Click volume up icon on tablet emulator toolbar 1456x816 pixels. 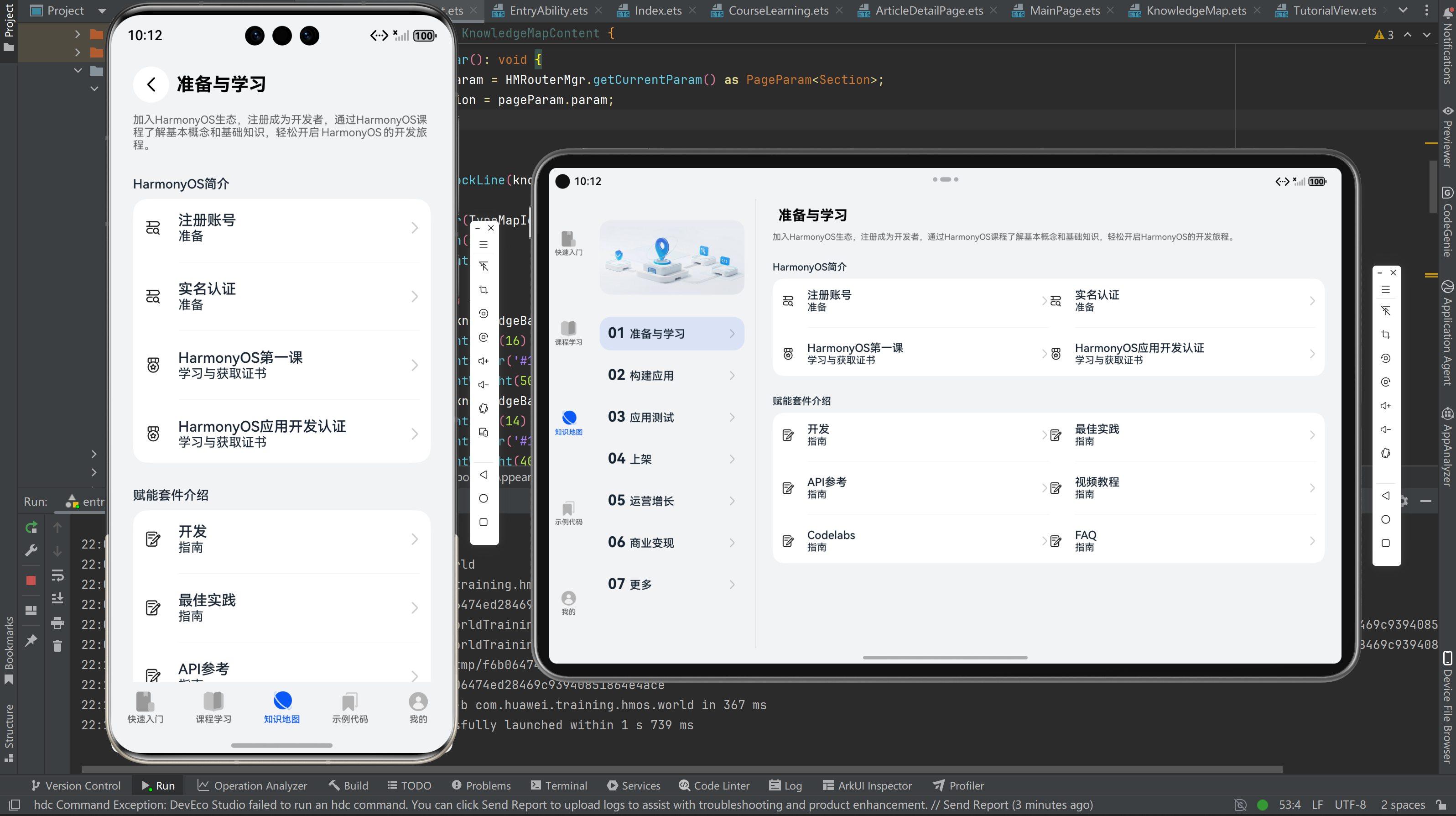(1385, 405)
